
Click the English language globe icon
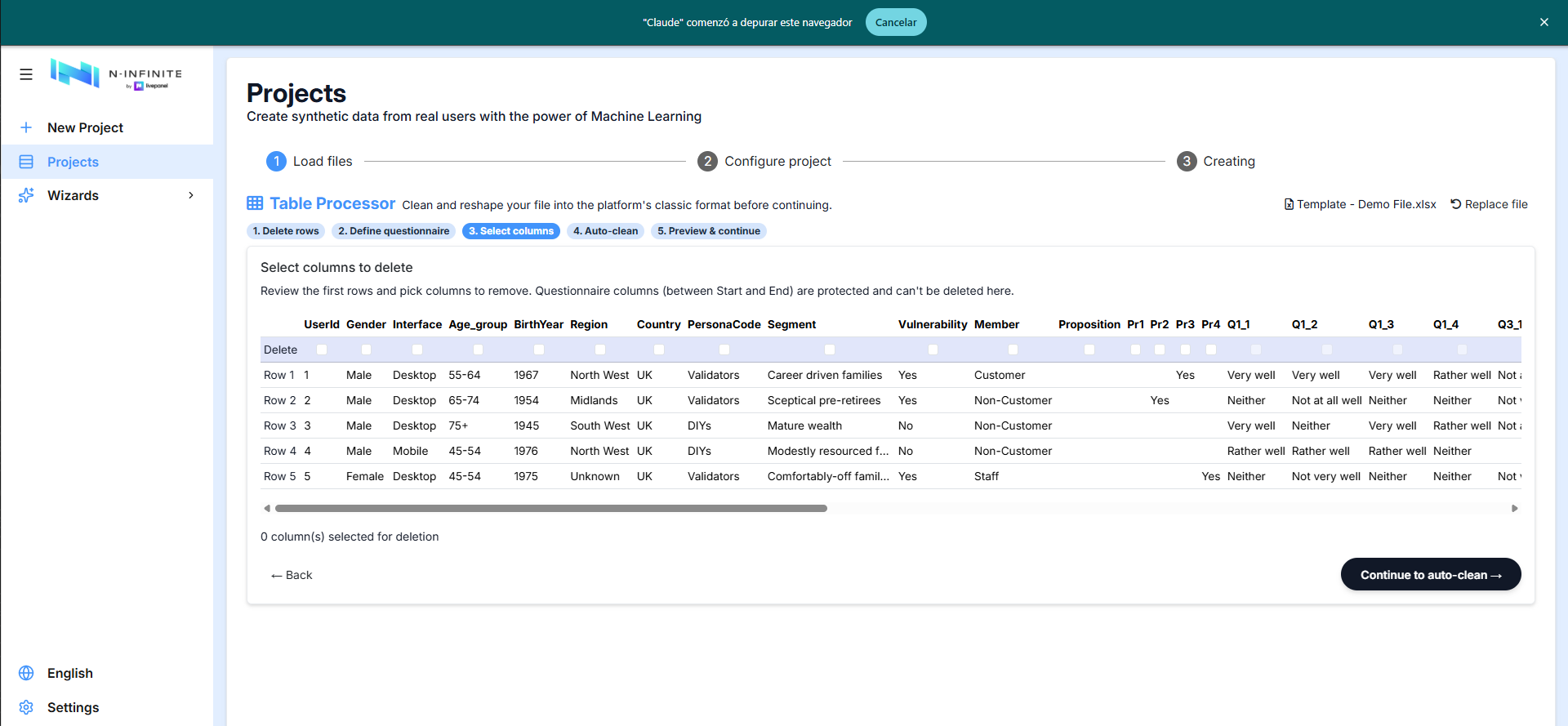(26, 673)
